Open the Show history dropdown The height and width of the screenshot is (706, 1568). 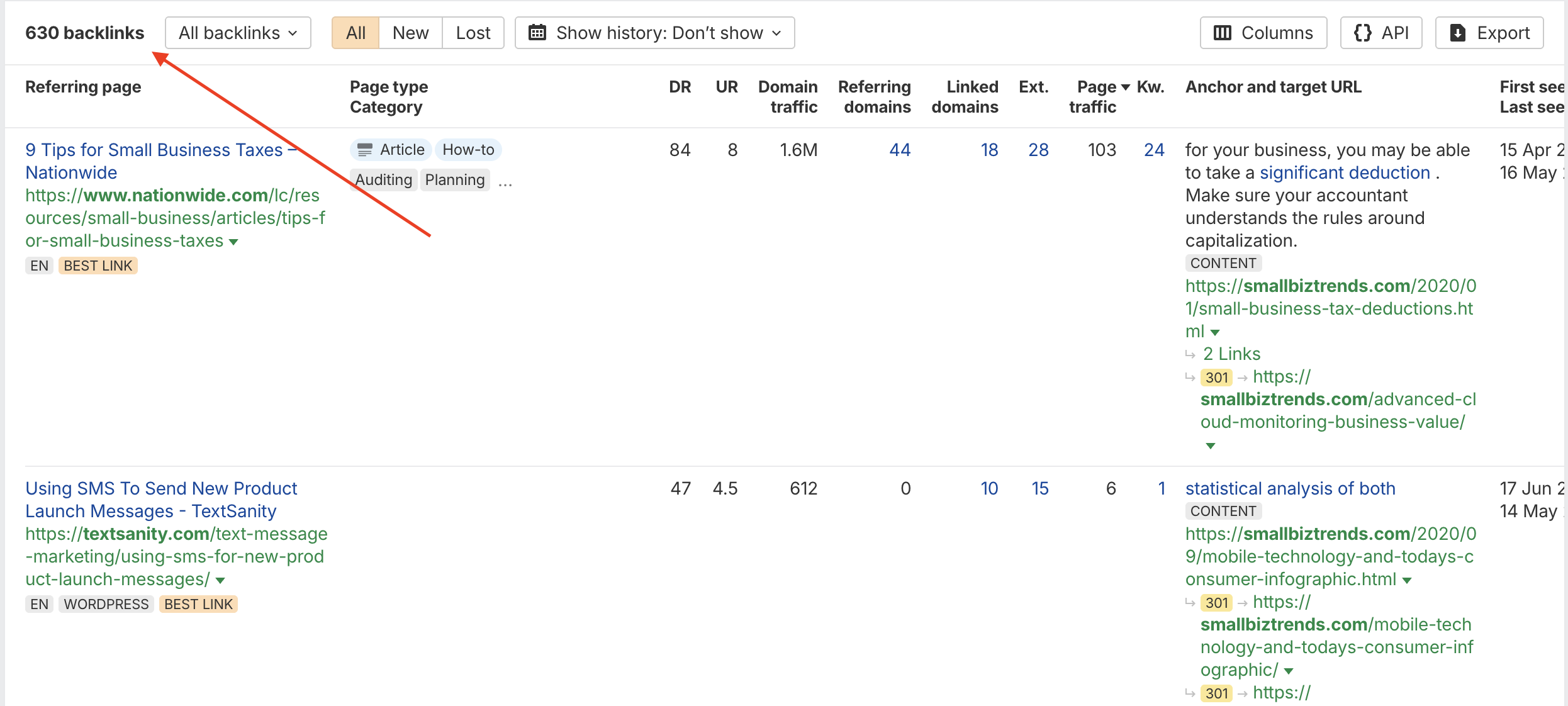coord(655,33)
